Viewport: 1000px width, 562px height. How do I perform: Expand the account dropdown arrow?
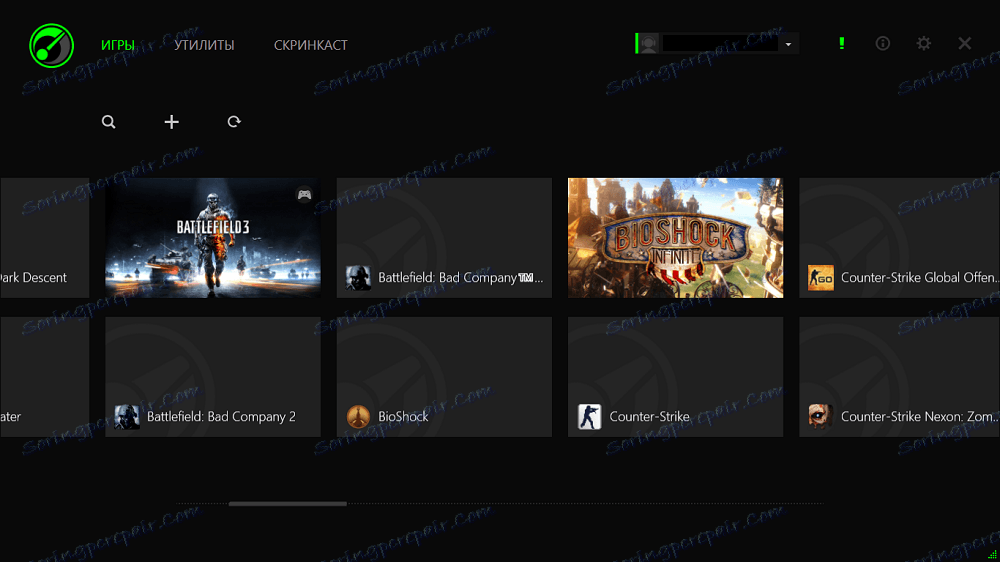click(788, 44)
